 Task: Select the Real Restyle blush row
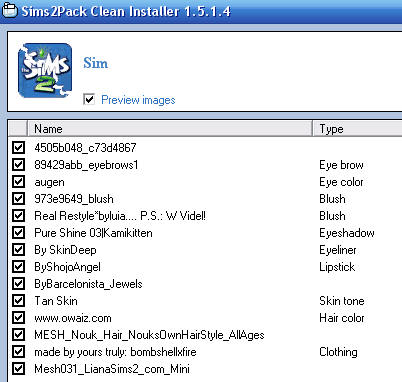pyautogui.click(x=205, y=216)
